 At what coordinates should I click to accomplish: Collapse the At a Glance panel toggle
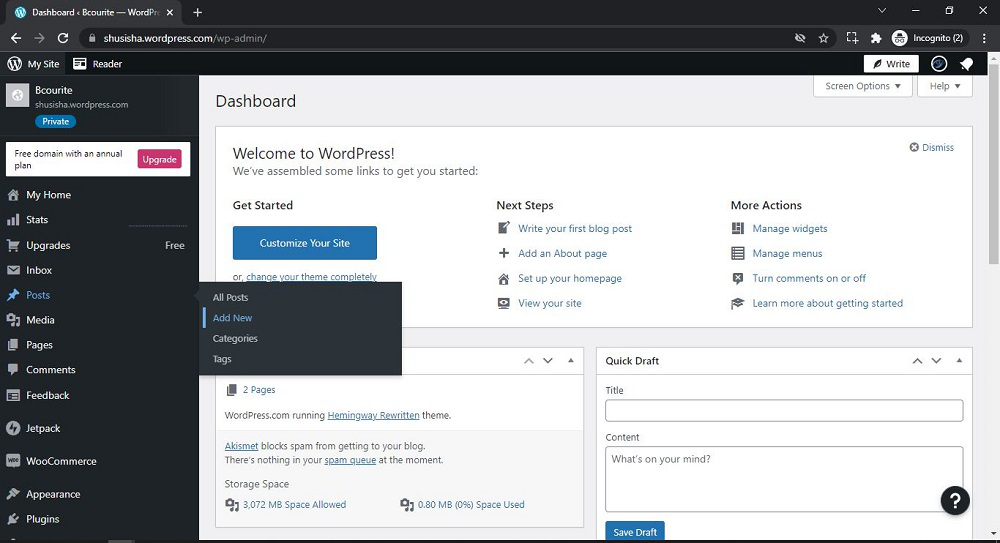tap(571, 361)
